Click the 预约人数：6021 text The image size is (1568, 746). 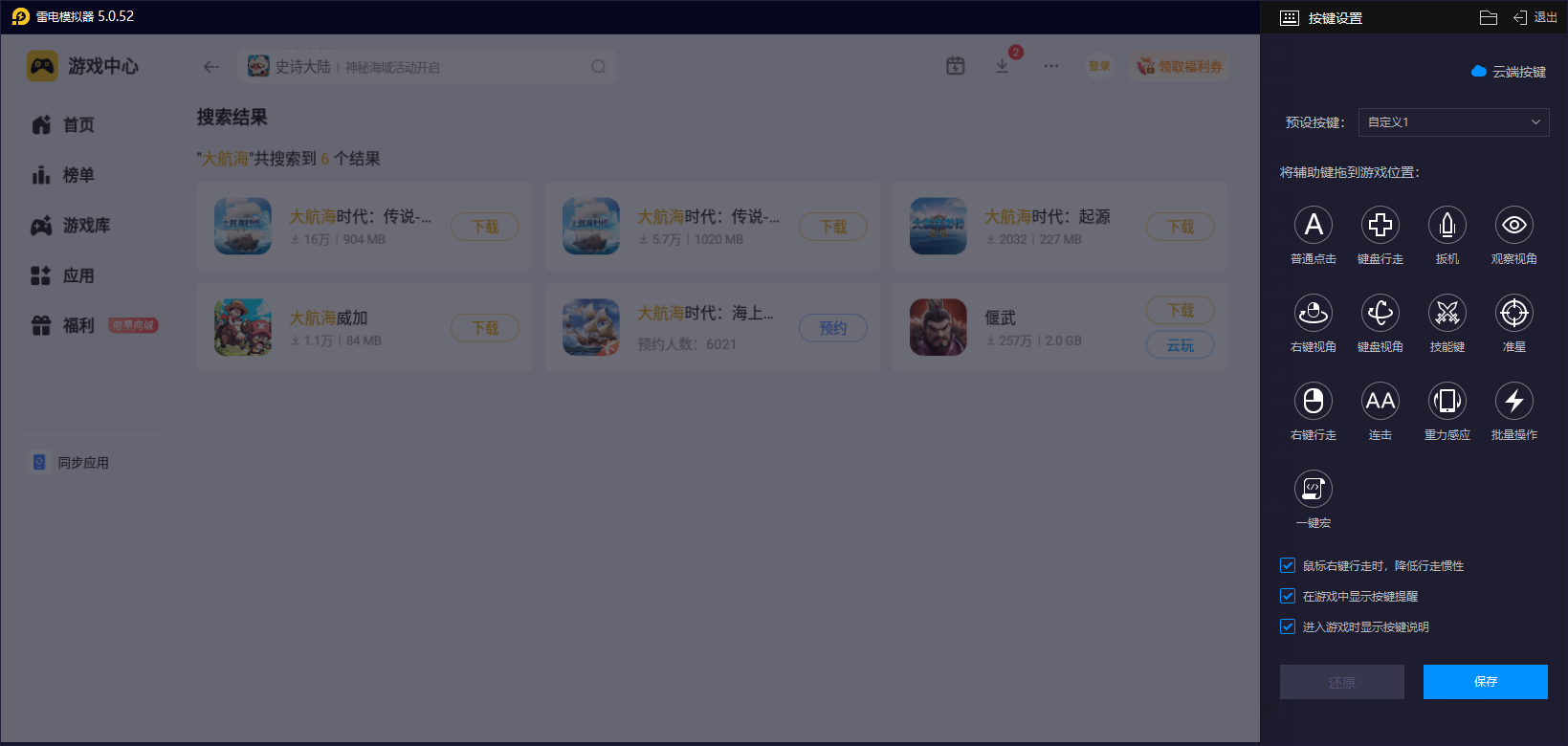687,344
